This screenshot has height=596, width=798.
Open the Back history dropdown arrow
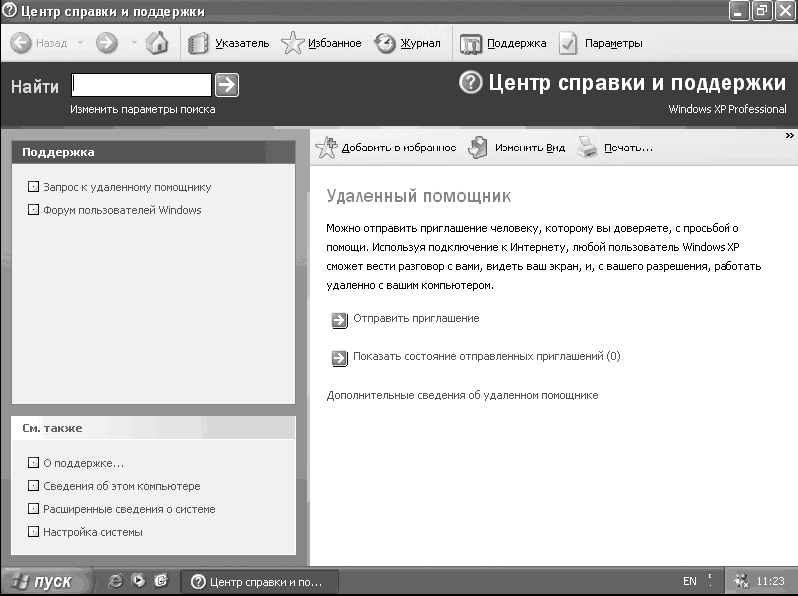click(x=80, y=43)
